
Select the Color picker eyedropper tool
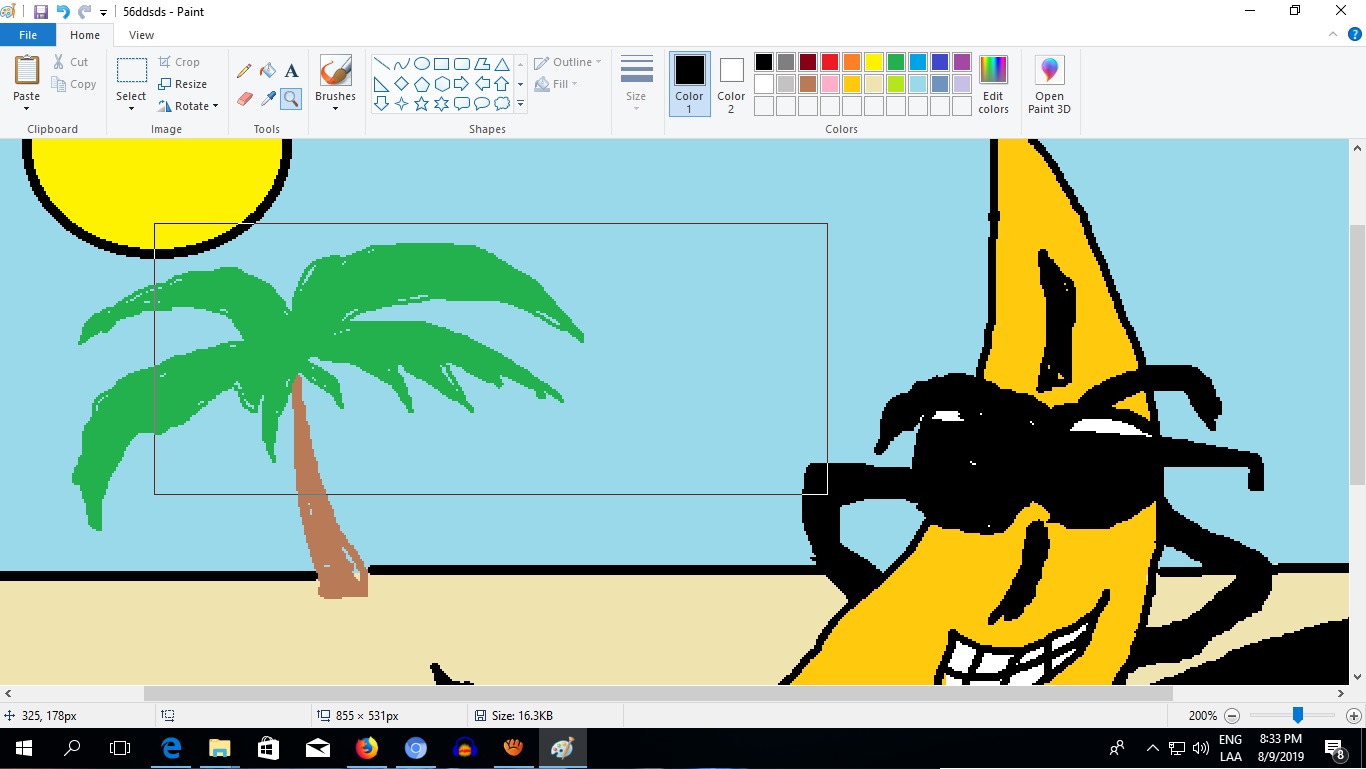(x=268, y=98)
